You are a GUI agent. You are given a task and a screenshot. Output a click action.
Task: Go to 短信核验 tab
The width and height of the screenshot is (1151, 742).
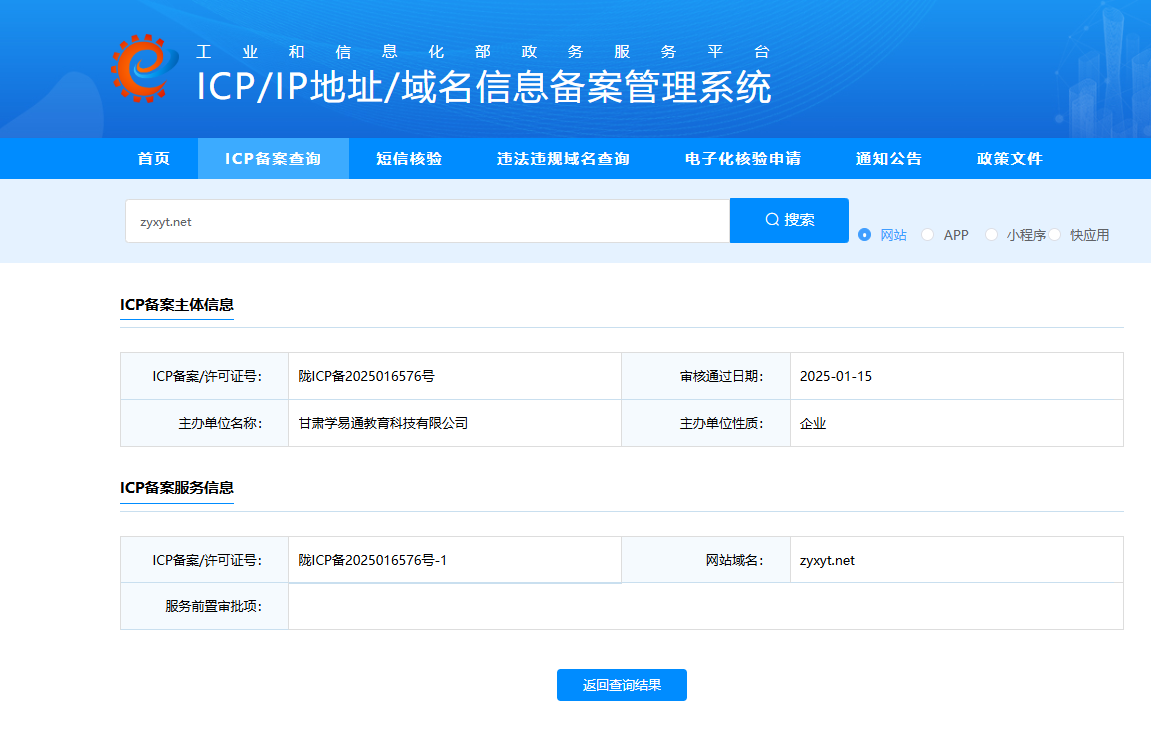(x=409, y=159)
